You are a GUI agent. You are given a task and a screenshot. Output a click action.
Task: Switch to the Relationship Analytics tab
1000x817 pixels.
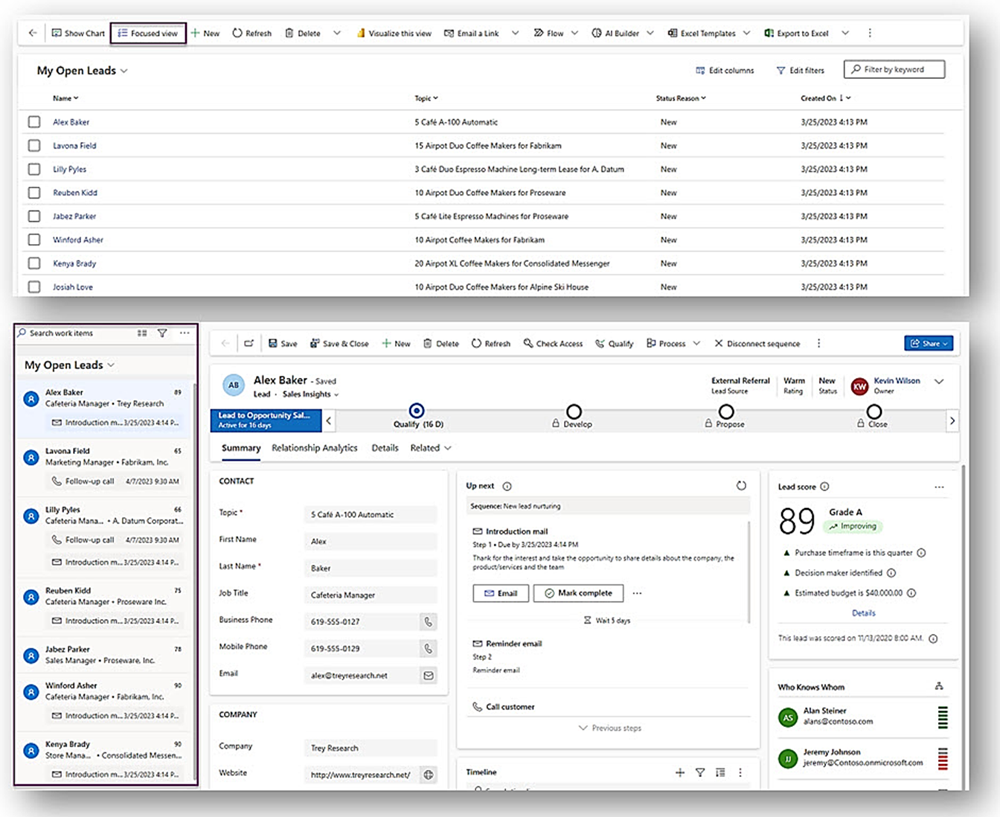tap(314, 448)
